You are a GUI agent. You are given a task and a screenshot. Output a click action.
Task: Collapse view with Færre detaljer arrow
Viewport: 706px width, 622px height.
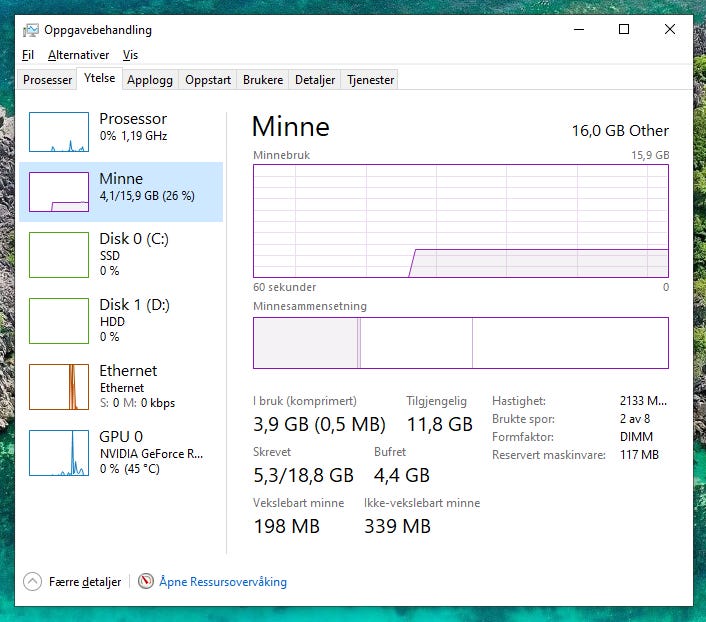pos(32,581)
